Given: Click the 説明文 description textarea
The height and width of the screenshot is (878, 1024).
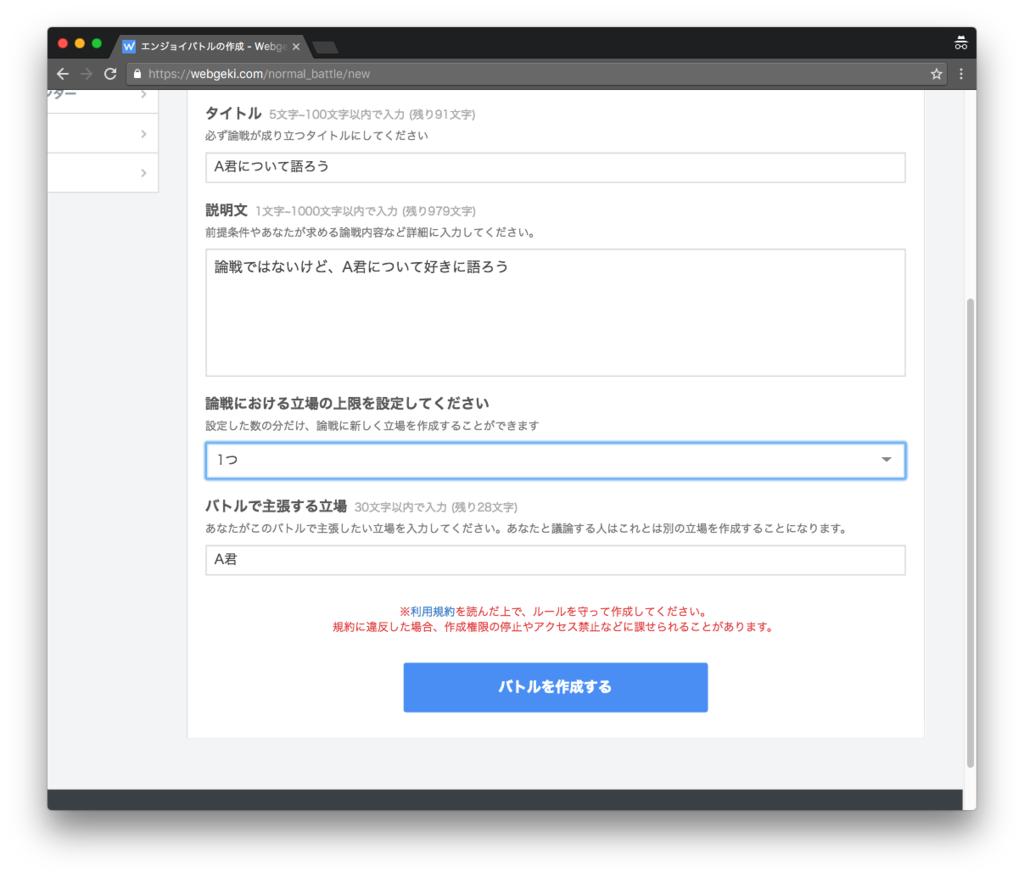Looking at the screenshot, I should point(555,310).
